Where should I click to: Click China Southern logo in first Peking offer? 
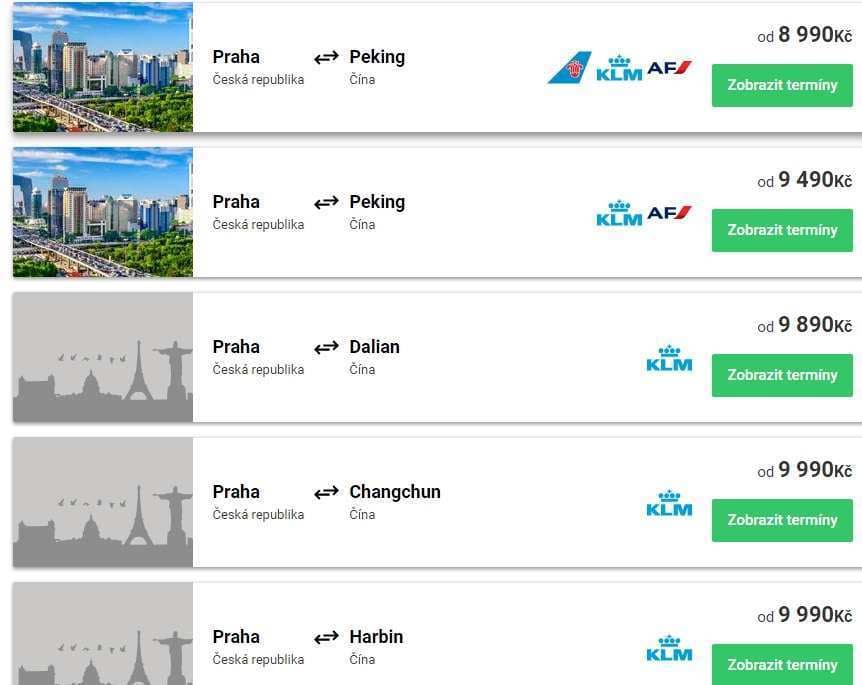pos(570,68)
